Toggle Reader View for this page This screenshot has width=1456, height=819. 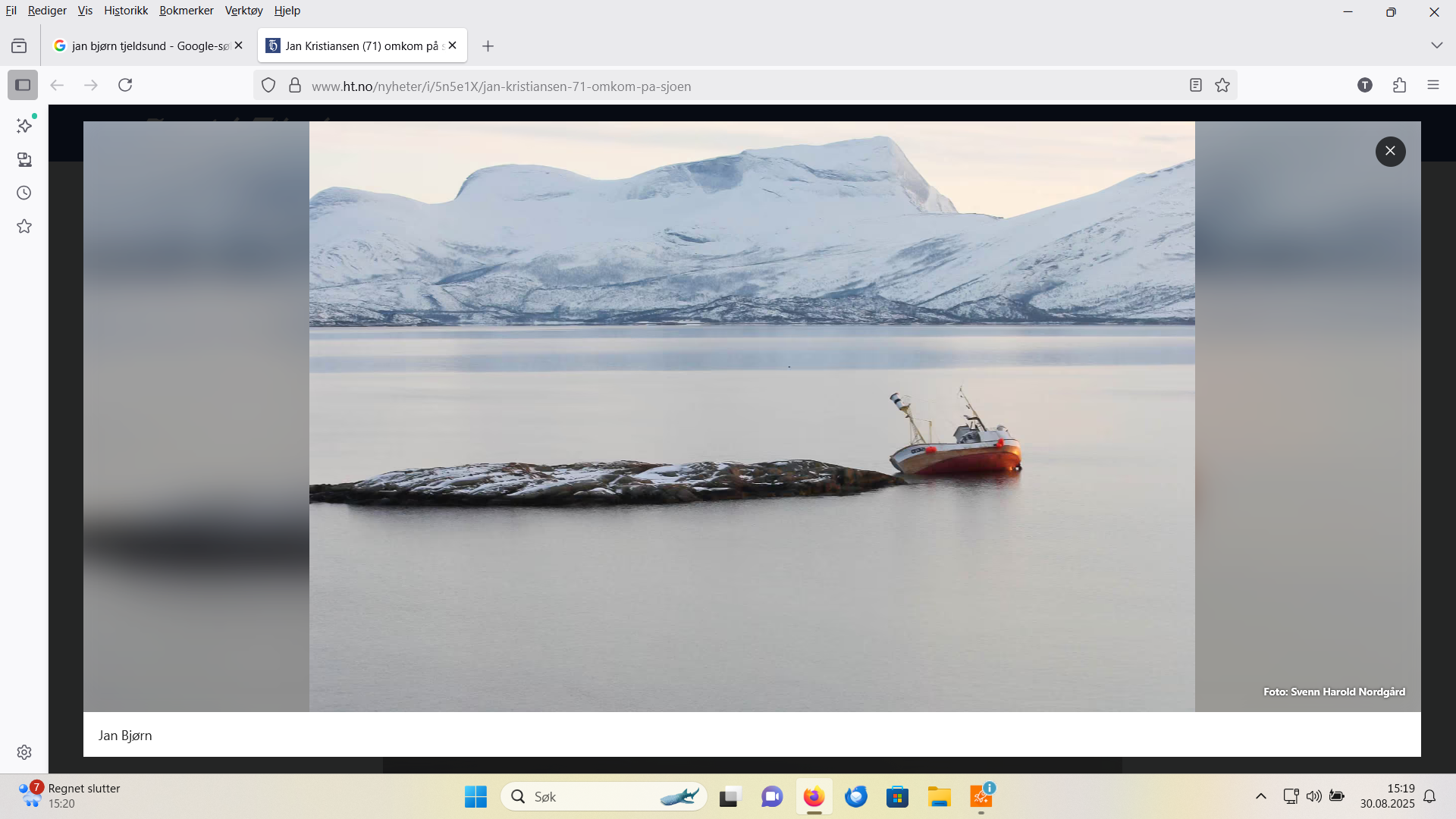pyautogui.click(x=1196, y=85)
